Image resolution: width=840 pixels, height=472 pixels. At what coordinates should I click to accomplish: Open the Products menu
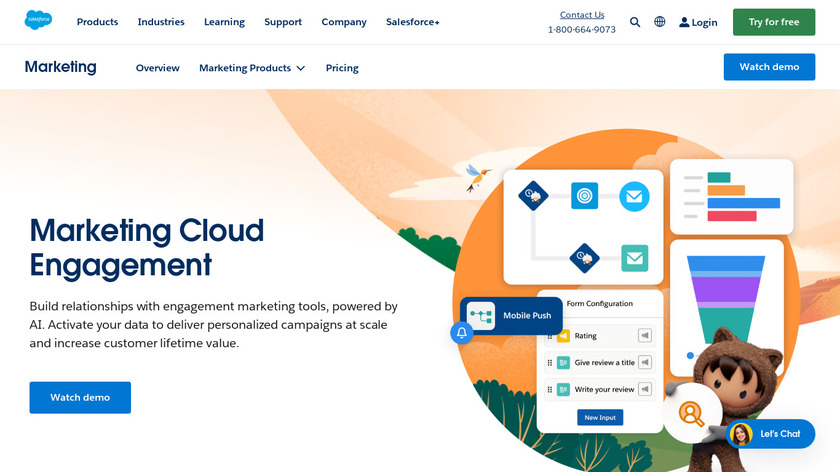pyautogui.click(x=98, y=22)
